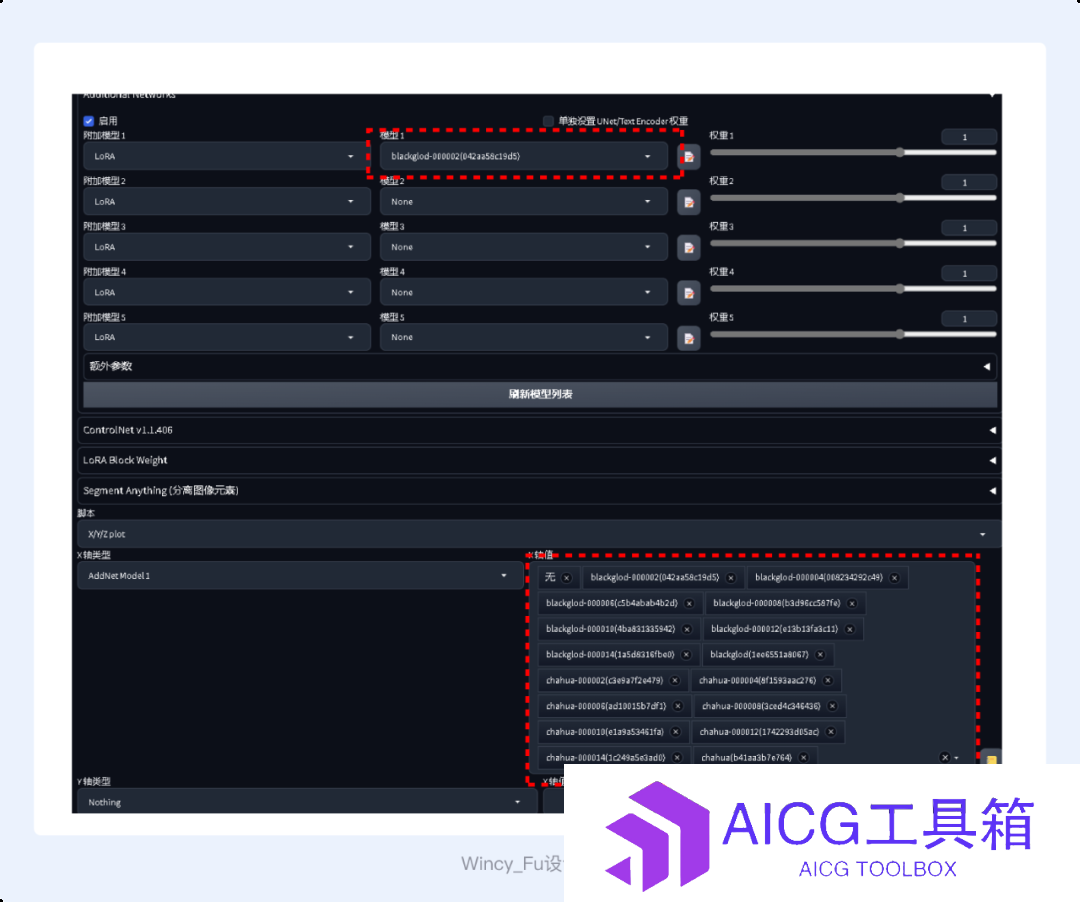Adjust the 权重 4 slider

853,289
